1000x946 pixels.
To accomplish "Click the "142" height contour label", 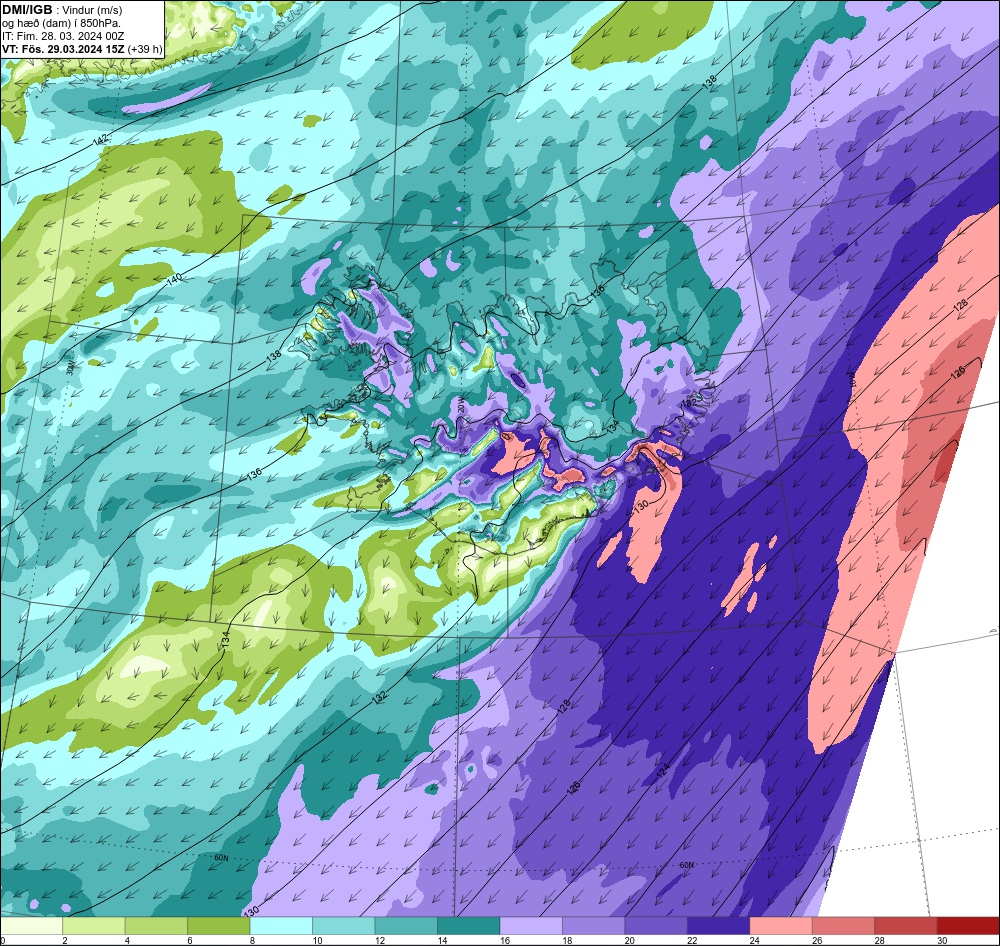I will point(101,142).
